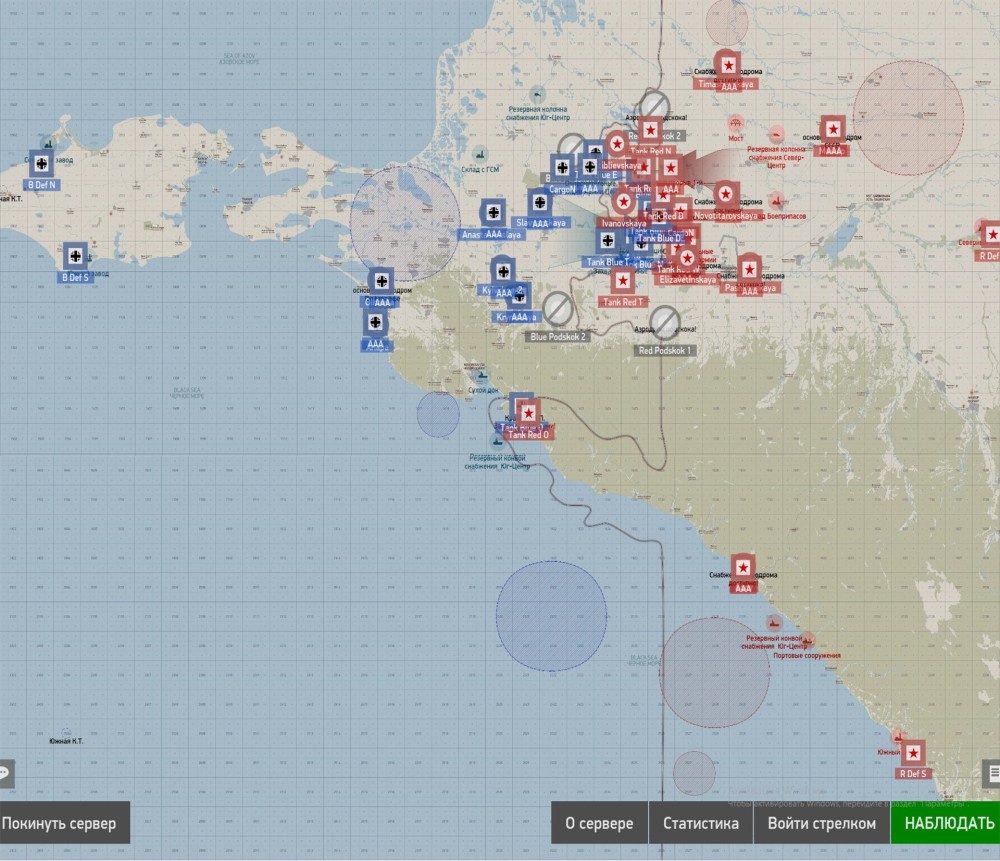Open the chat bubble icon at left edge
This screenshot has width=1000, height=861.
tap(6, 772)
